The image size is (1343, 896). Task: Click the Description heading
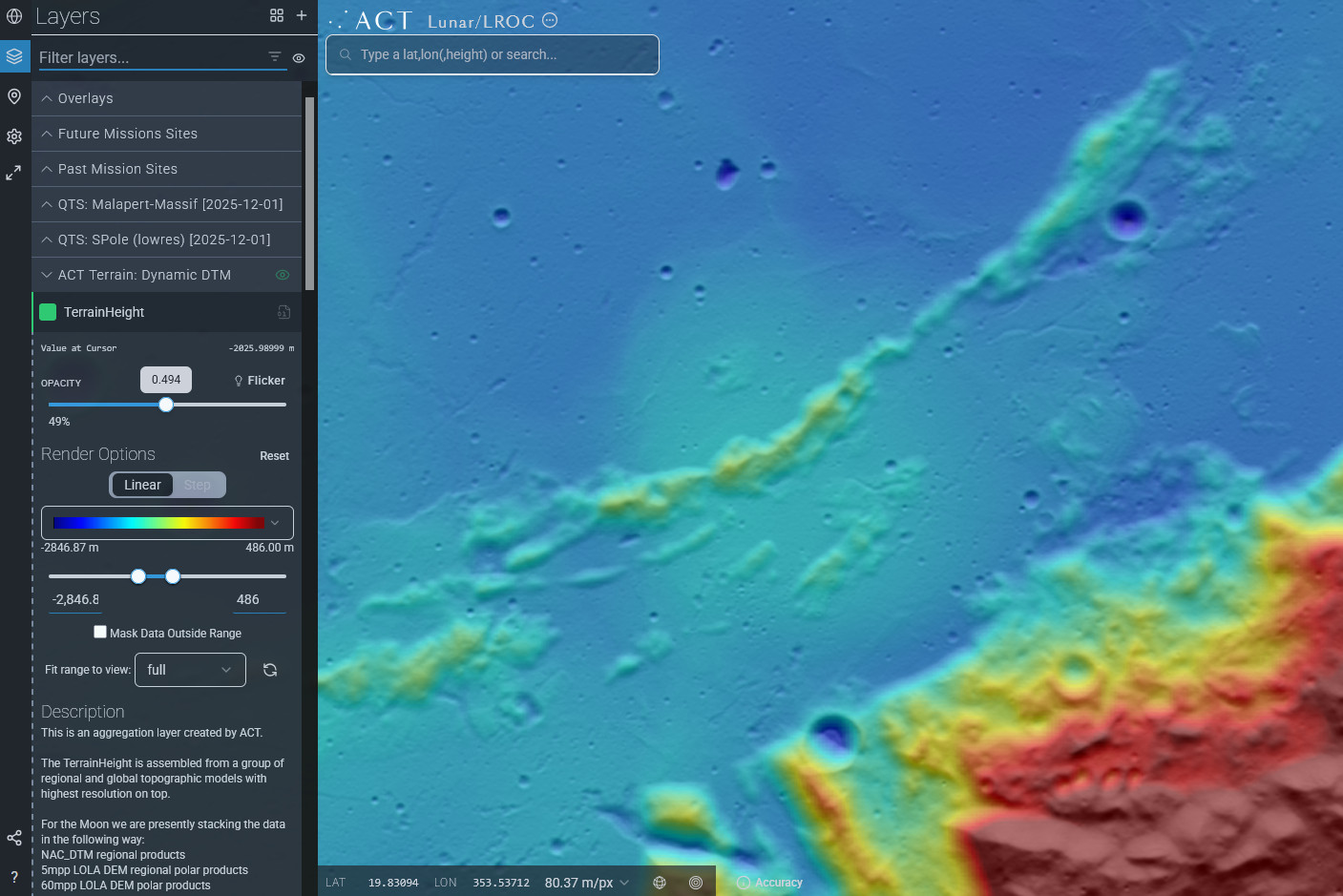pyautogui.click(x=82, y=712)
